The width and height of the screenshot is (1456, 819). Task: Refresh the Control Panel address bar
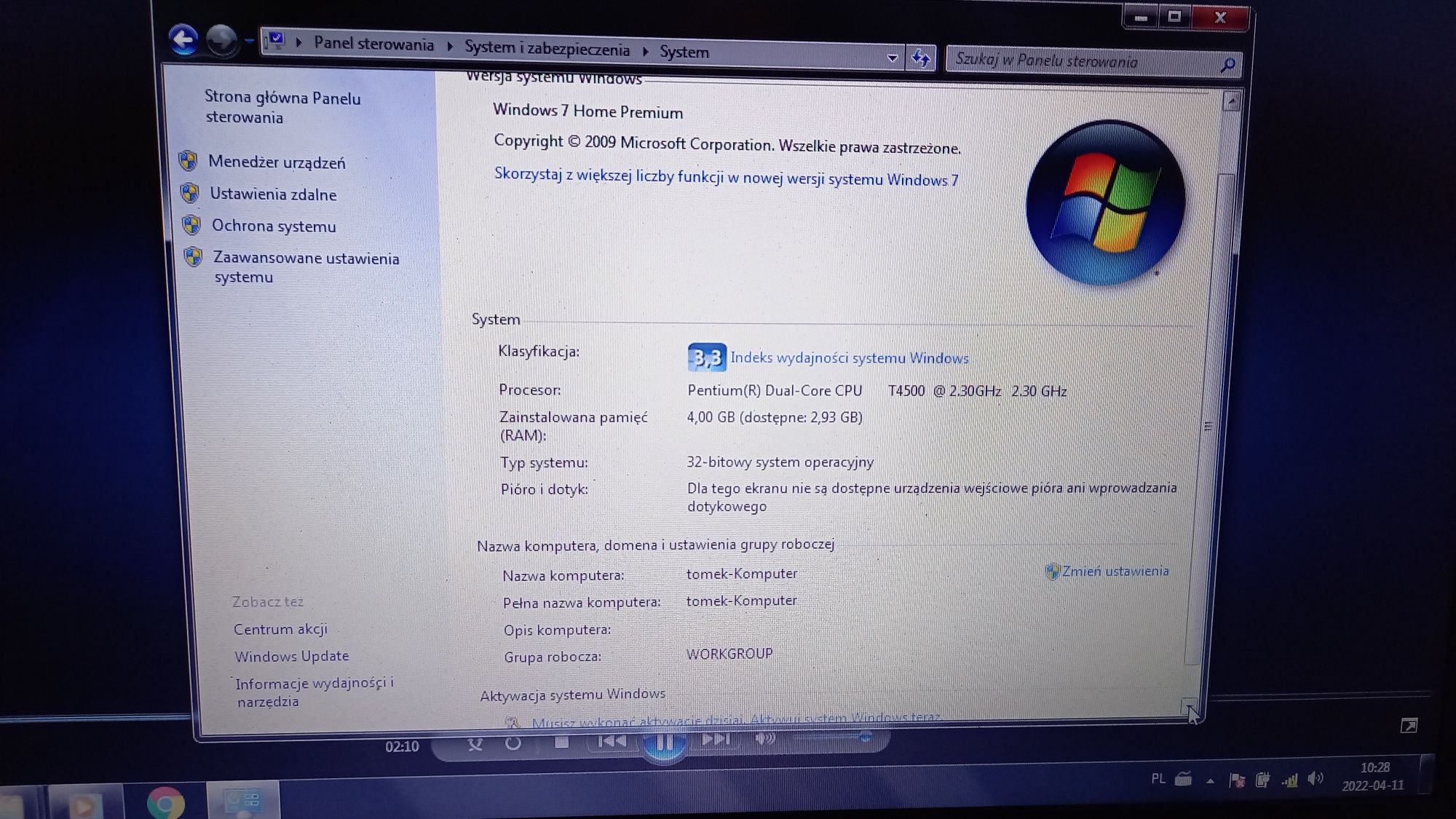click(x=921, y=58)
